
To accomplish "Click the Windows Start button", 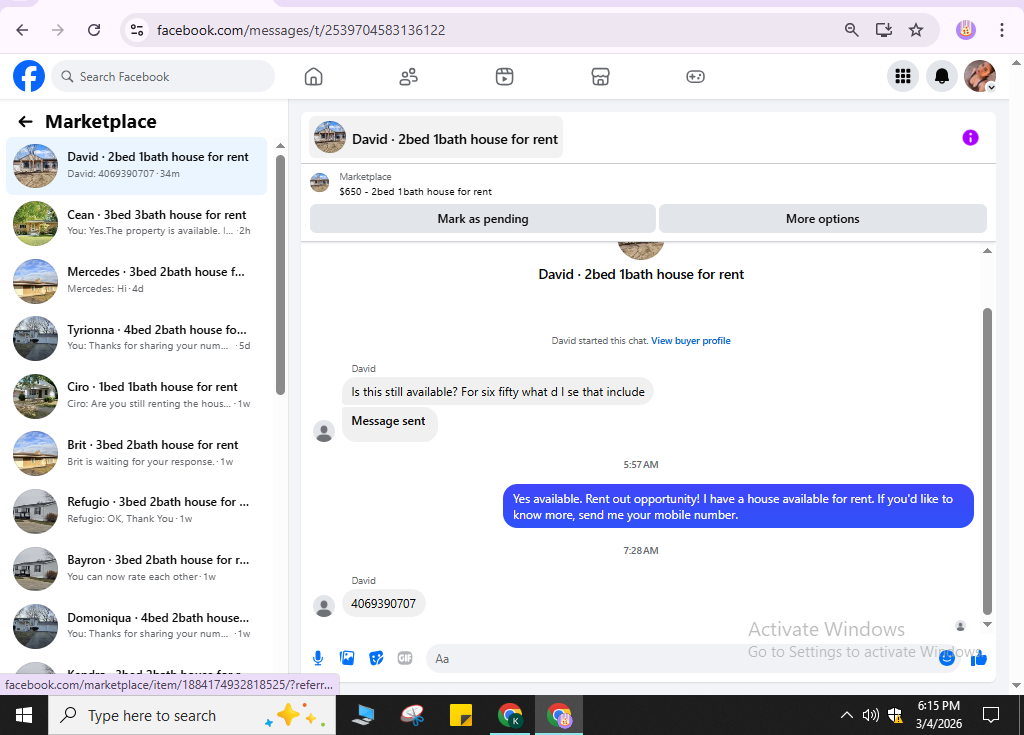I will click(x=24, y=715).
